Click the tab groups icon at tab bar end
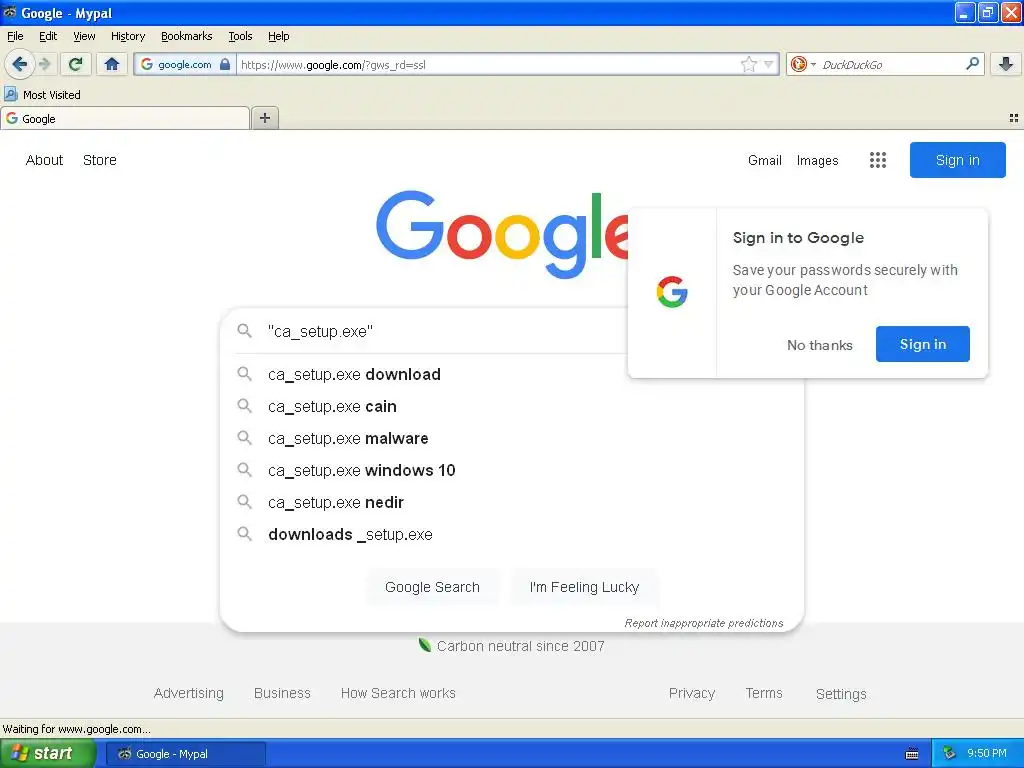 (x=1014, y=118)
